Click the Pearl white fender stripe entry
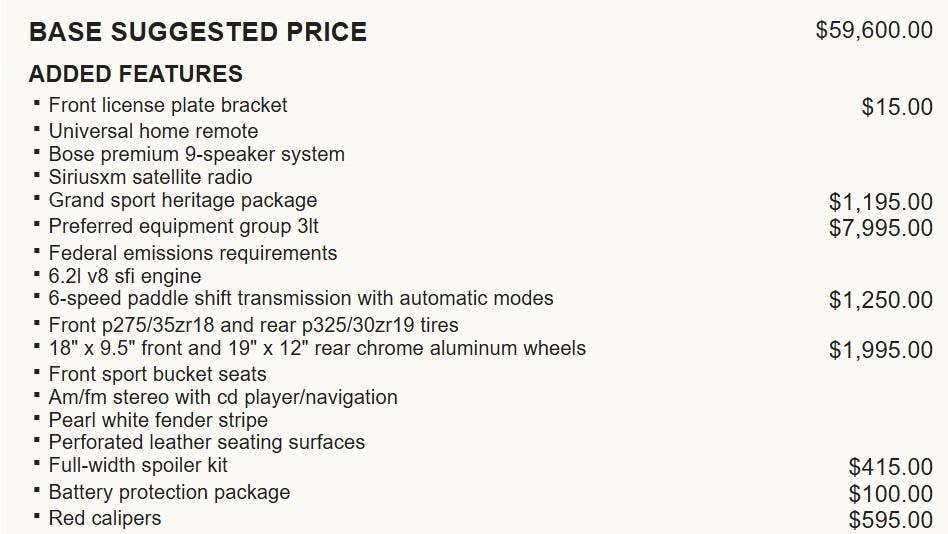 pos(158,420)
